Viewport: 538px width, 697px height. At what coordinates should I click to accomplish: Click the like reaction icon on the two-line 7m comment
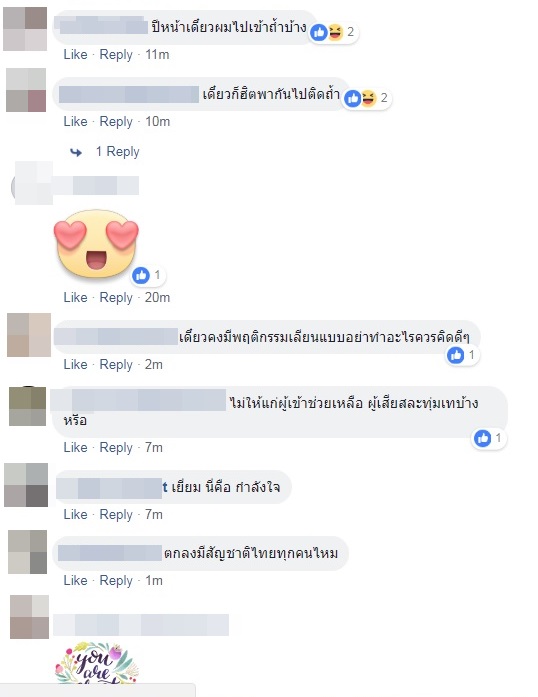pos(482,438)
